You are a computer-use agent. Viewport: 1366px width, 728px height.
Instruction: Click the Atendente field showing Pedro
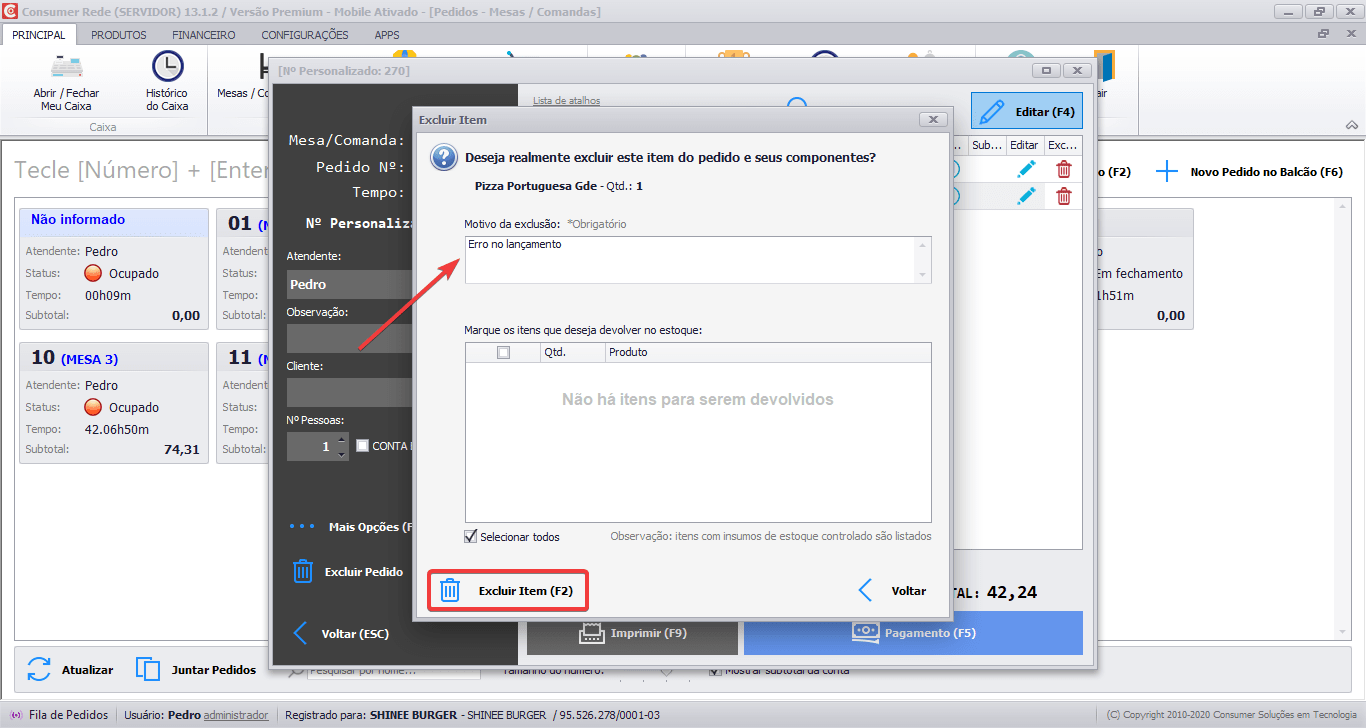coord(350,284)
